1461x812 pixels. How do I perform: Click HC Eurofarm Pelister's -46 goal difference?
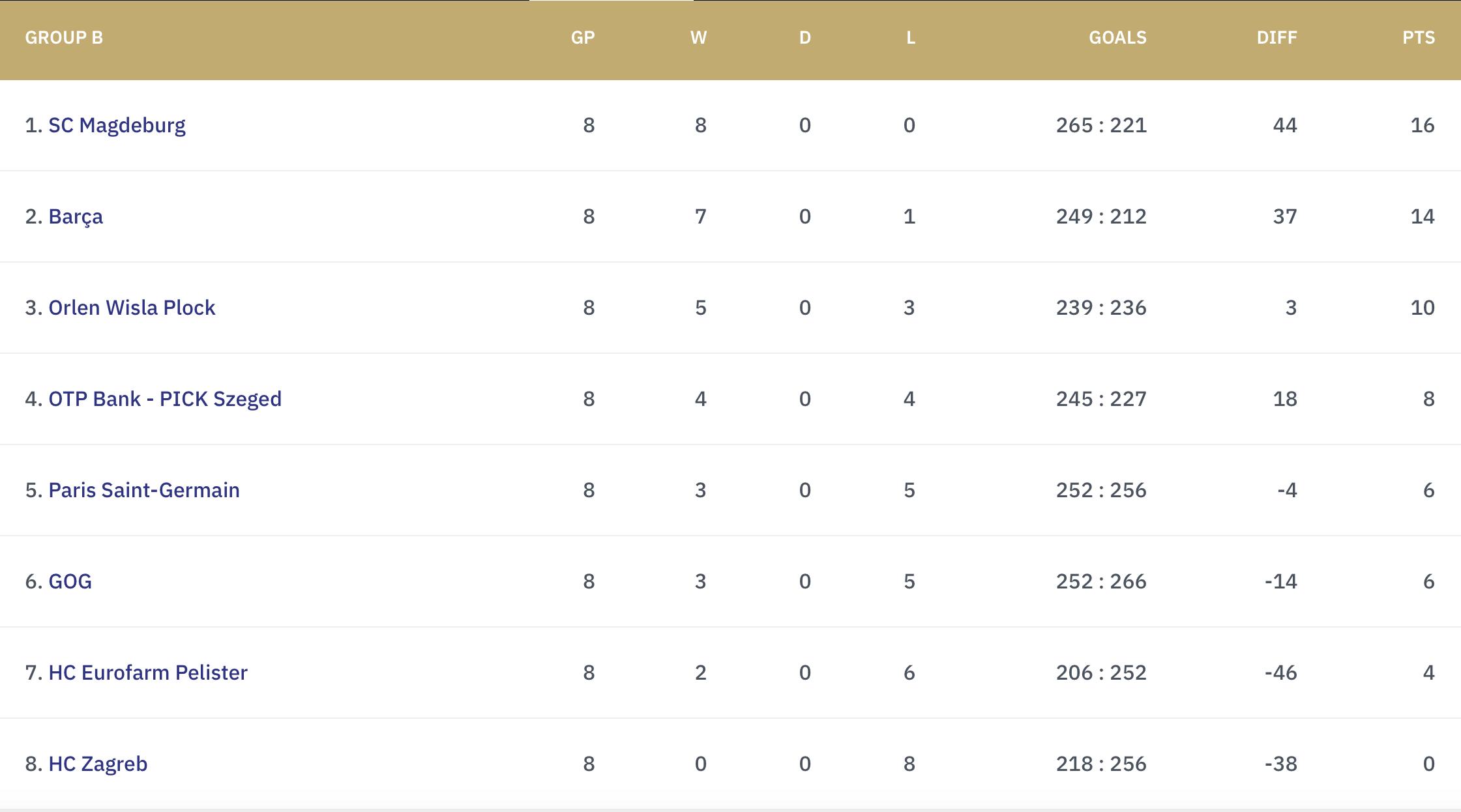(1280, 673)
